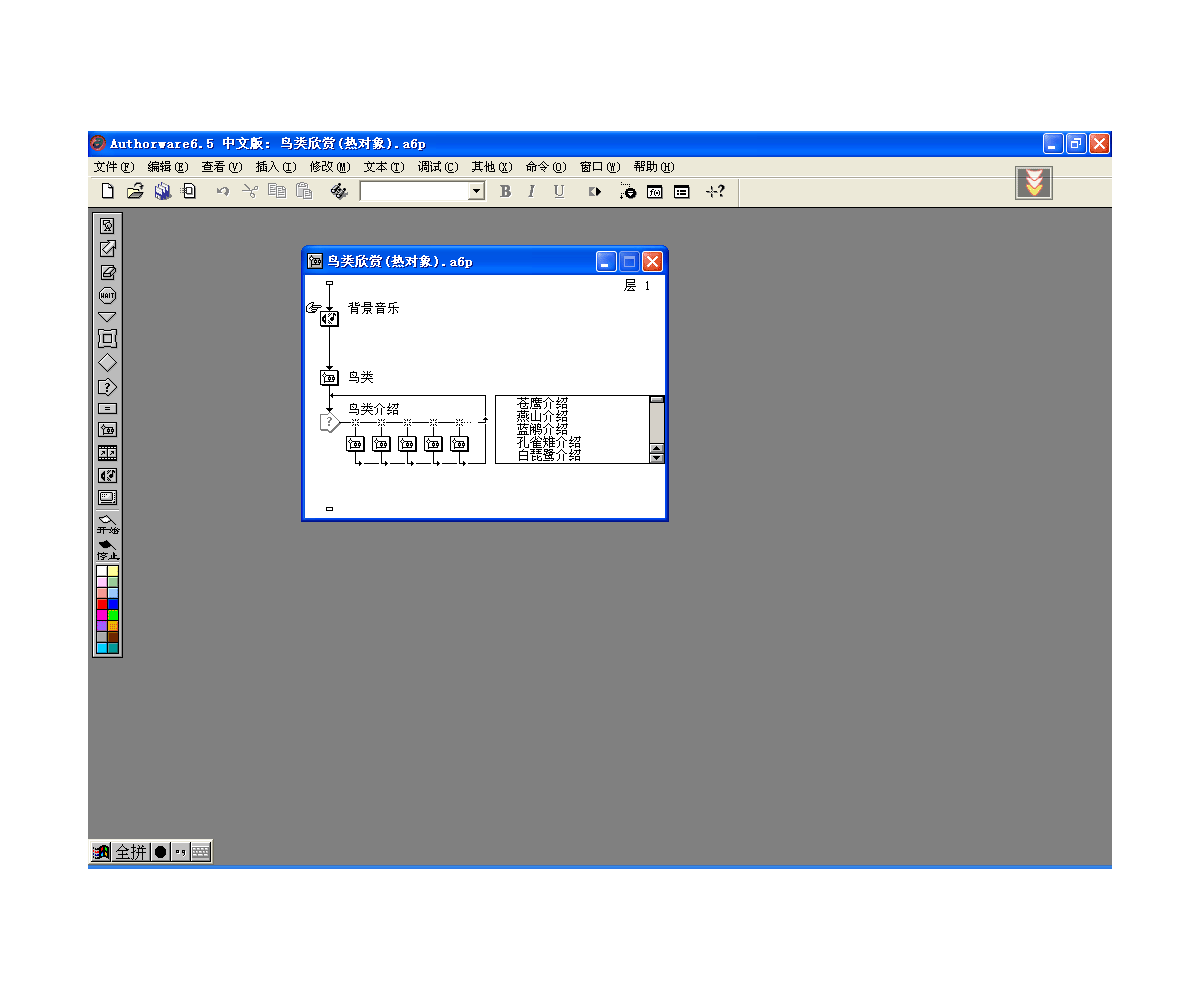Select the Decision diamond icon in the palette
The width and height of the screenshot is (1200, 1000).
point(107,363)
